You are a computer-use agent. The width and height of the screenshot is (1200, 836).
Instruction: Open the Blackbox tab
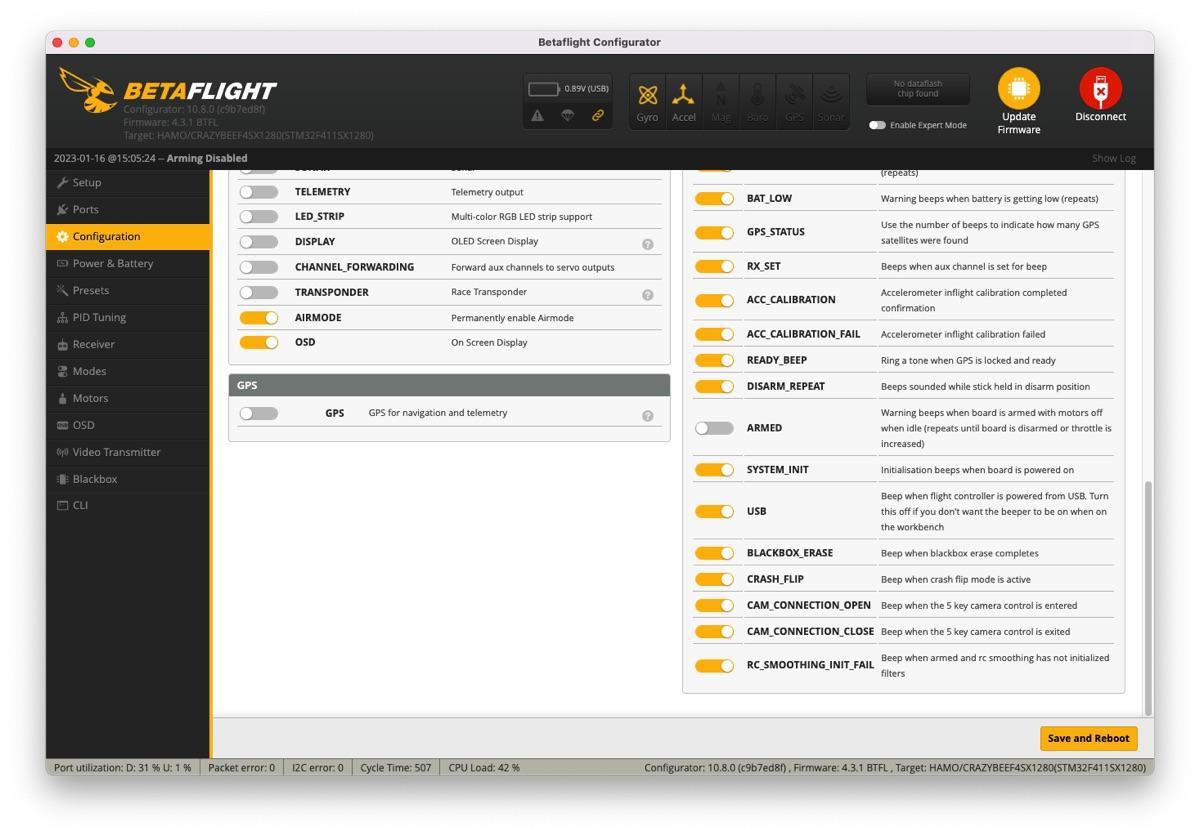click(128, 480)
